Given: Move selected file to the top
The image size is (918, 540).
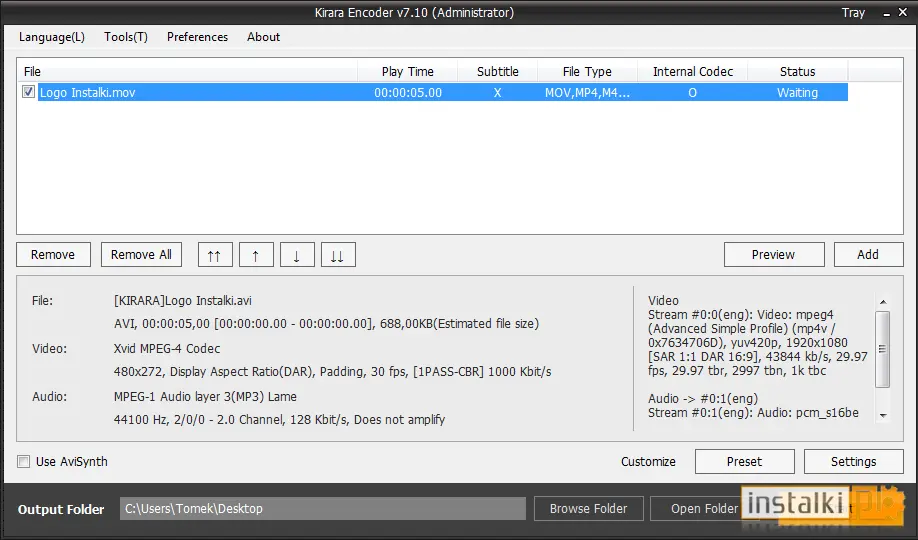Looking at the screenshot, I should (x=215, y=255).
